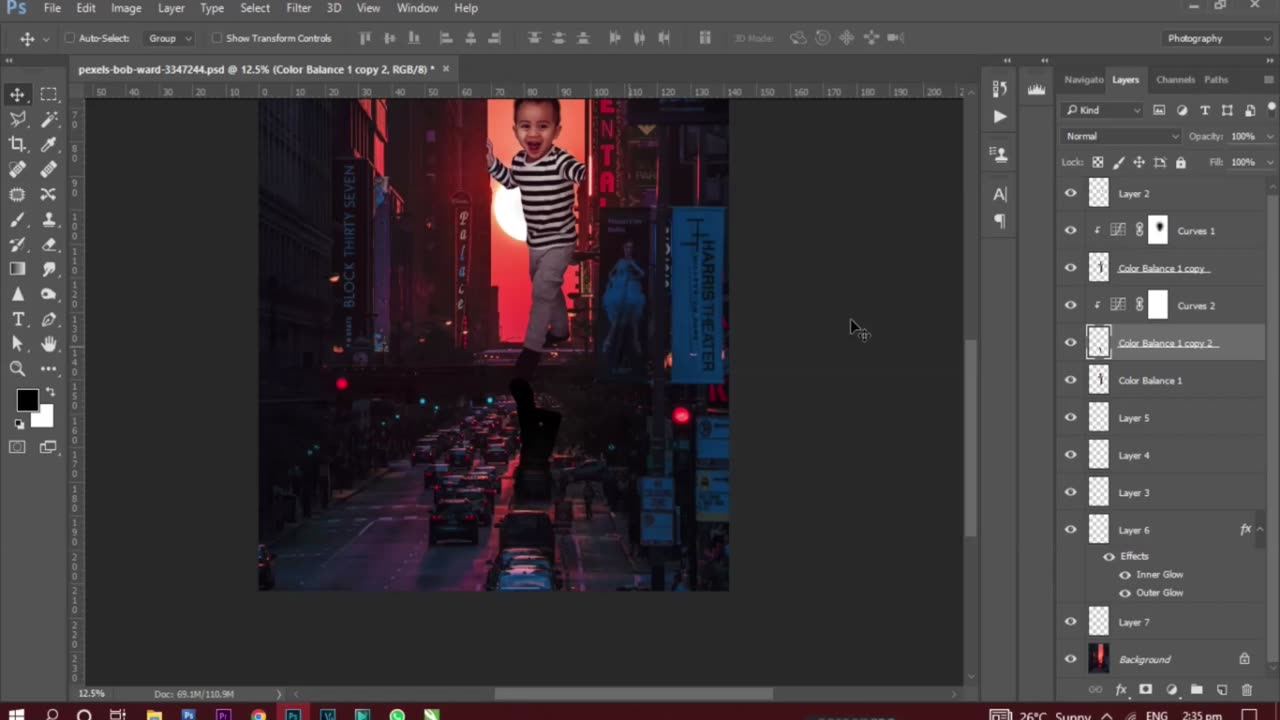Select the Crop tool
The width and height of the screenshot is (1280, 720).
pos(18,144)
